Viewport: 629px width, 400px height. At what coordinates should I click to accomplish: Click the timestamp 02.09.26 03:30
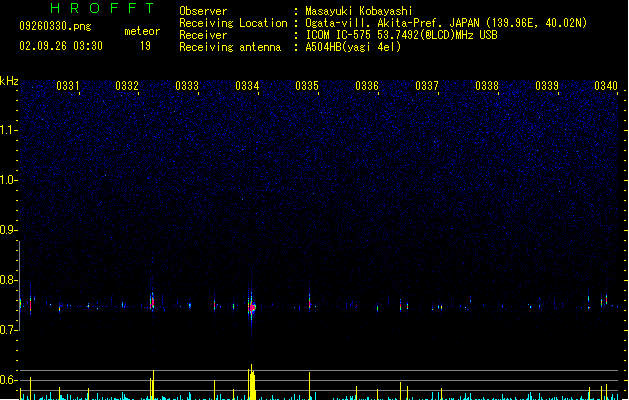(61, 46)
